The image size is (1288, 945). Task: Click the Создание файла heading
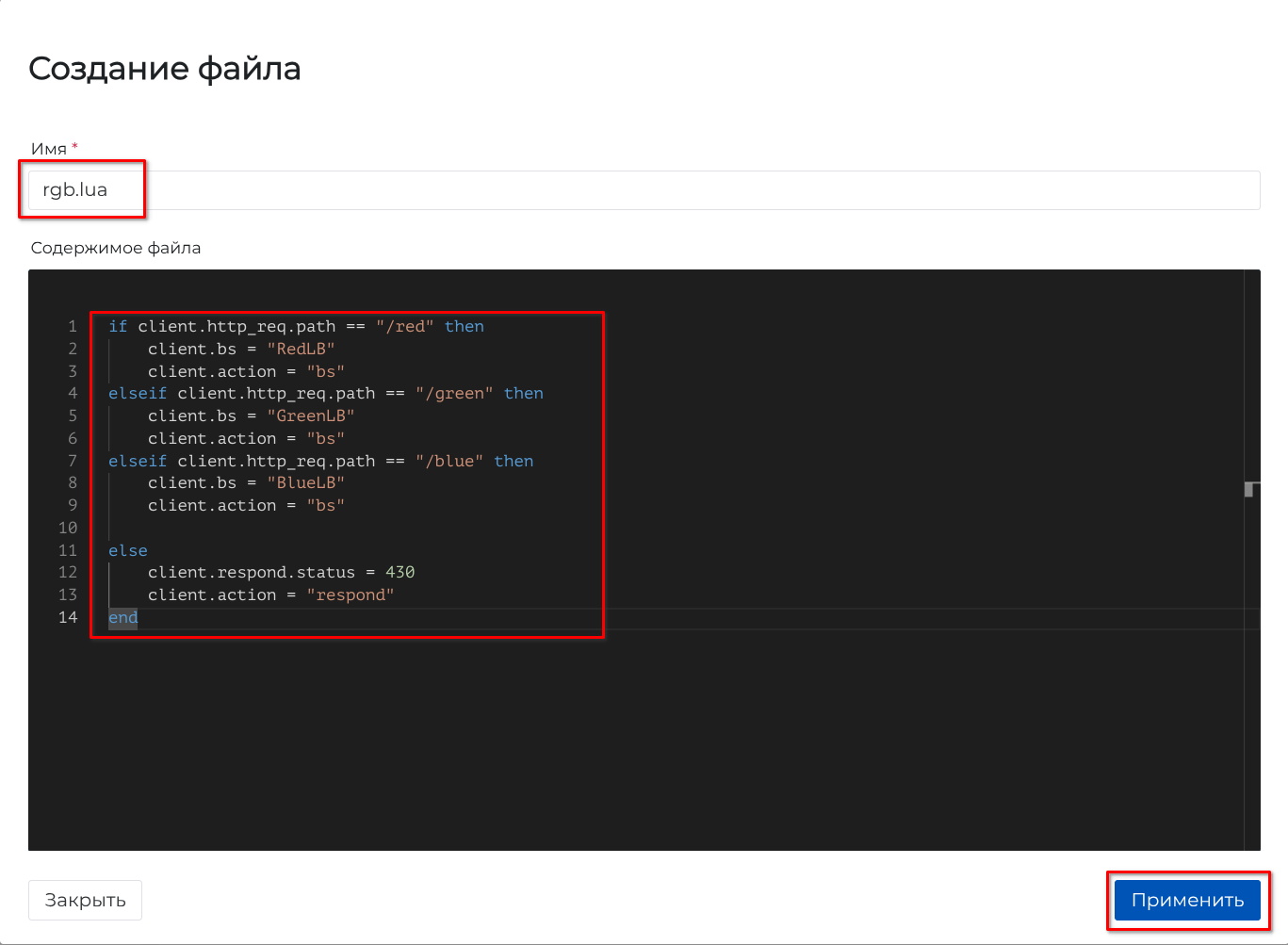(x=165, y=68)
